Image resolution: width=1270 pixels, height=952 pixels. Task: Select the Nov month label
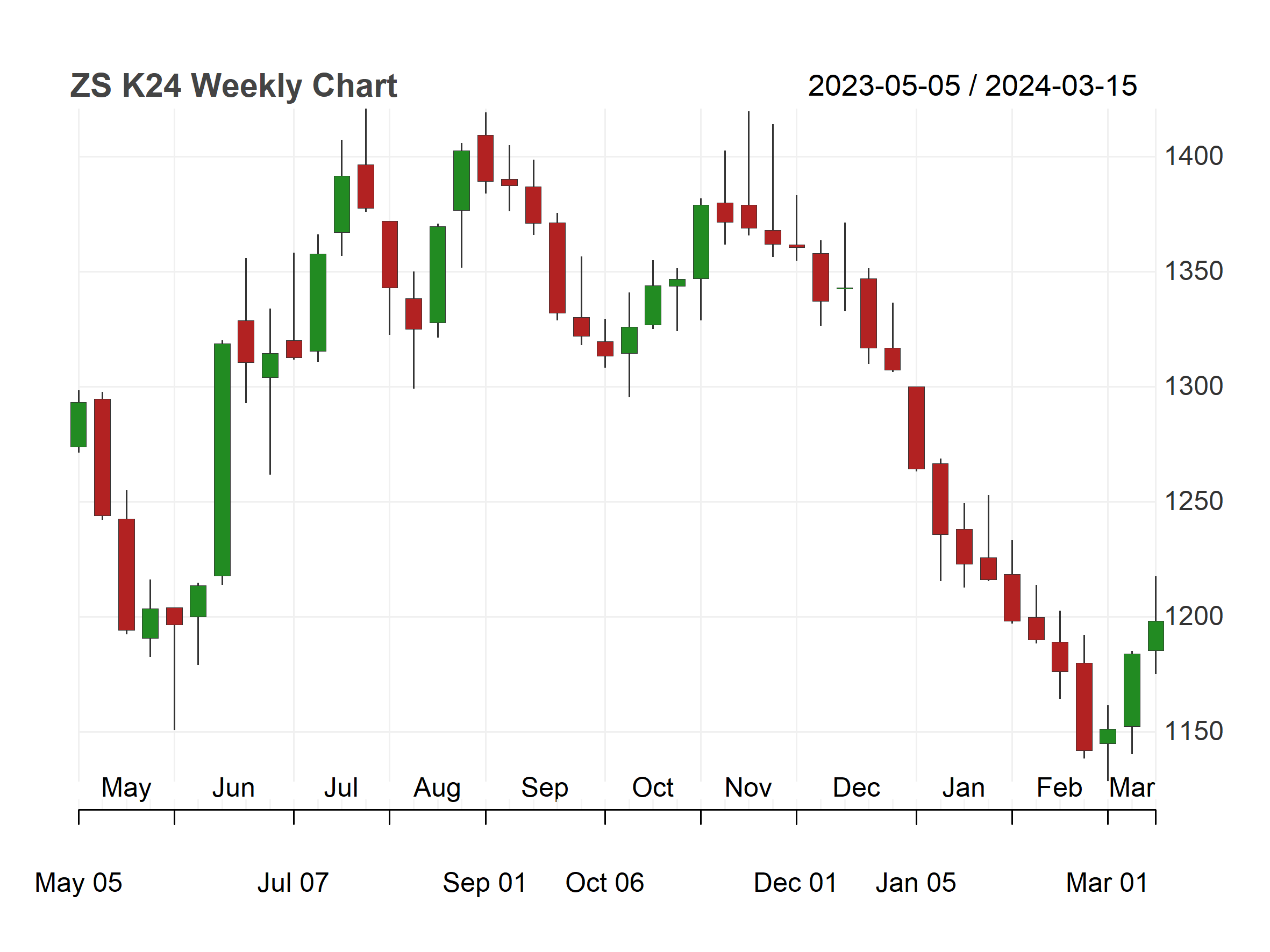pyautogui.click(x=748, y=788)
